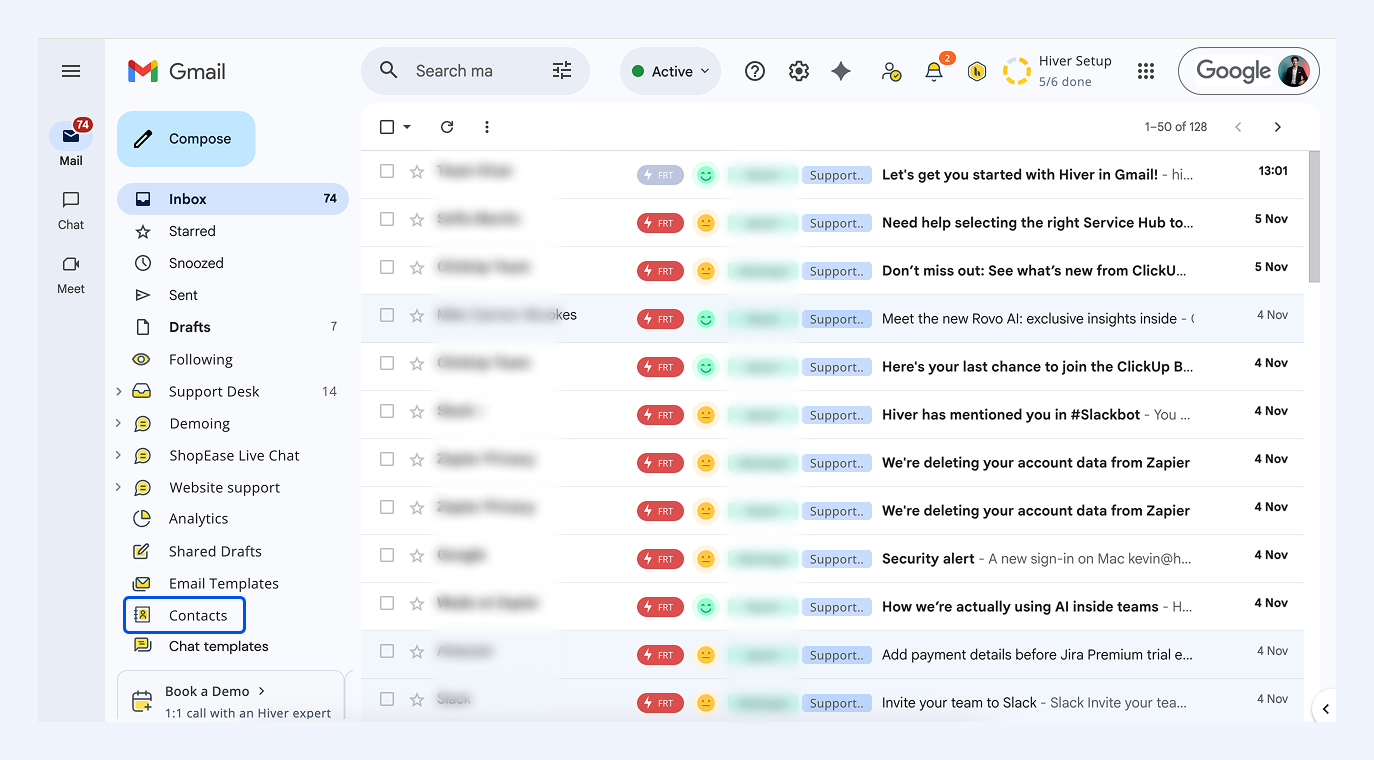Click the FRT badge on the Hiver in Gmail row
The image size is (1374, 760).
coord(660,175)
